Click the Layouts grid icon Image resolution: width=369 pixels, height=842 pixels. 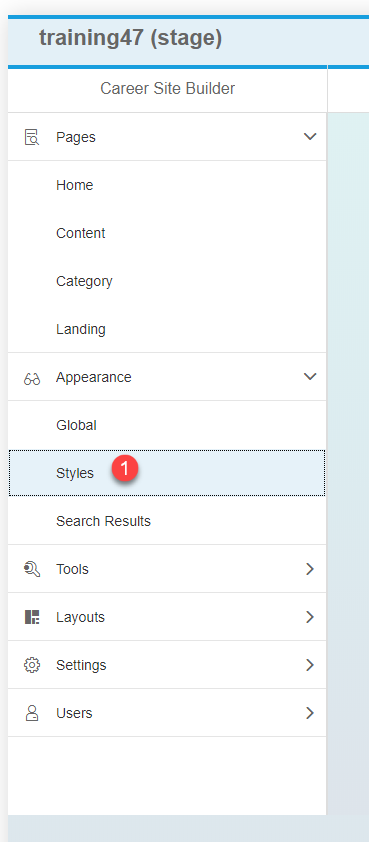(x=32, y=617)
